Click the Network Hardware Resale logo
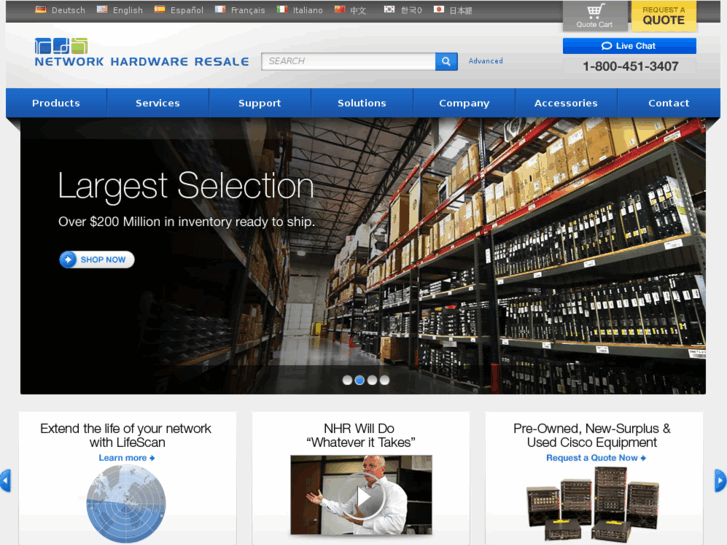727x545 pixels. point(141,52)
